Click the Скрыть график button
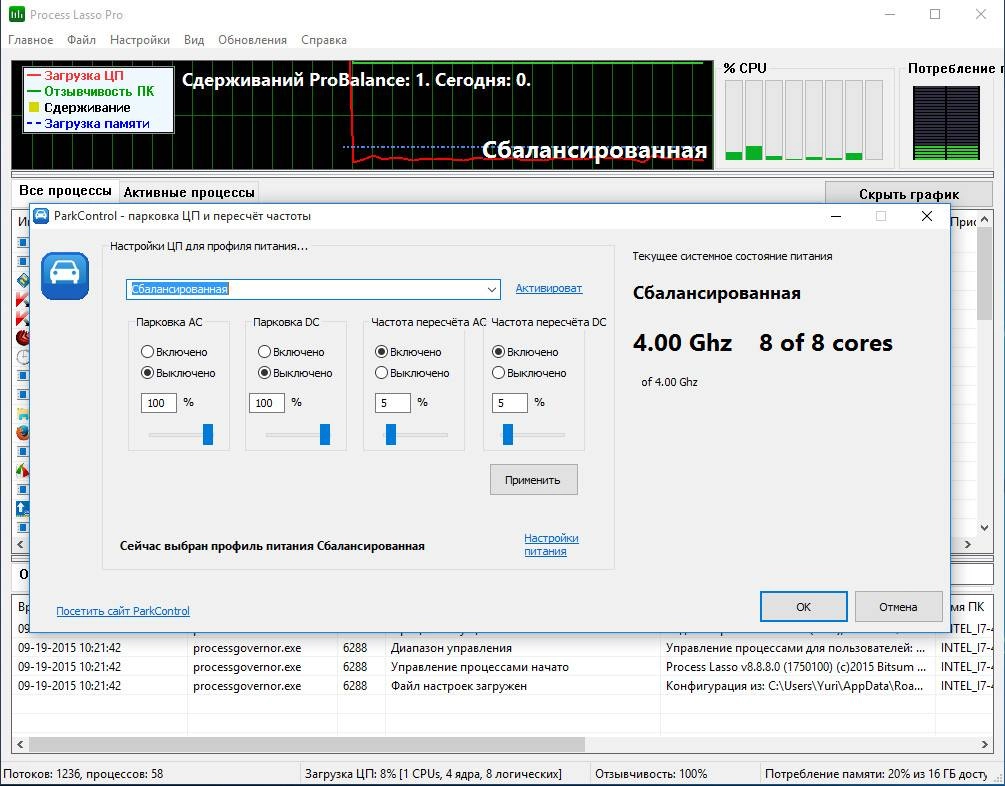The height and width of the screenshot is (786, 1005). click(x=909, y=194)
